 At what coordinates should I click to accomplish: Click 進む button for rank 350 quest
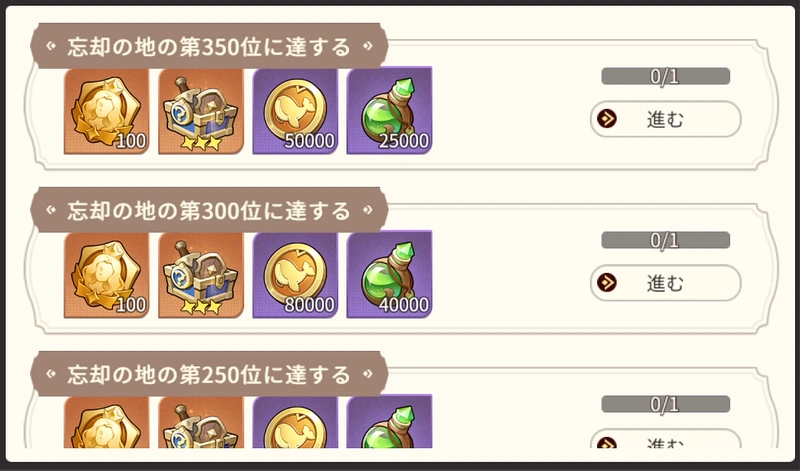[665, 119]
